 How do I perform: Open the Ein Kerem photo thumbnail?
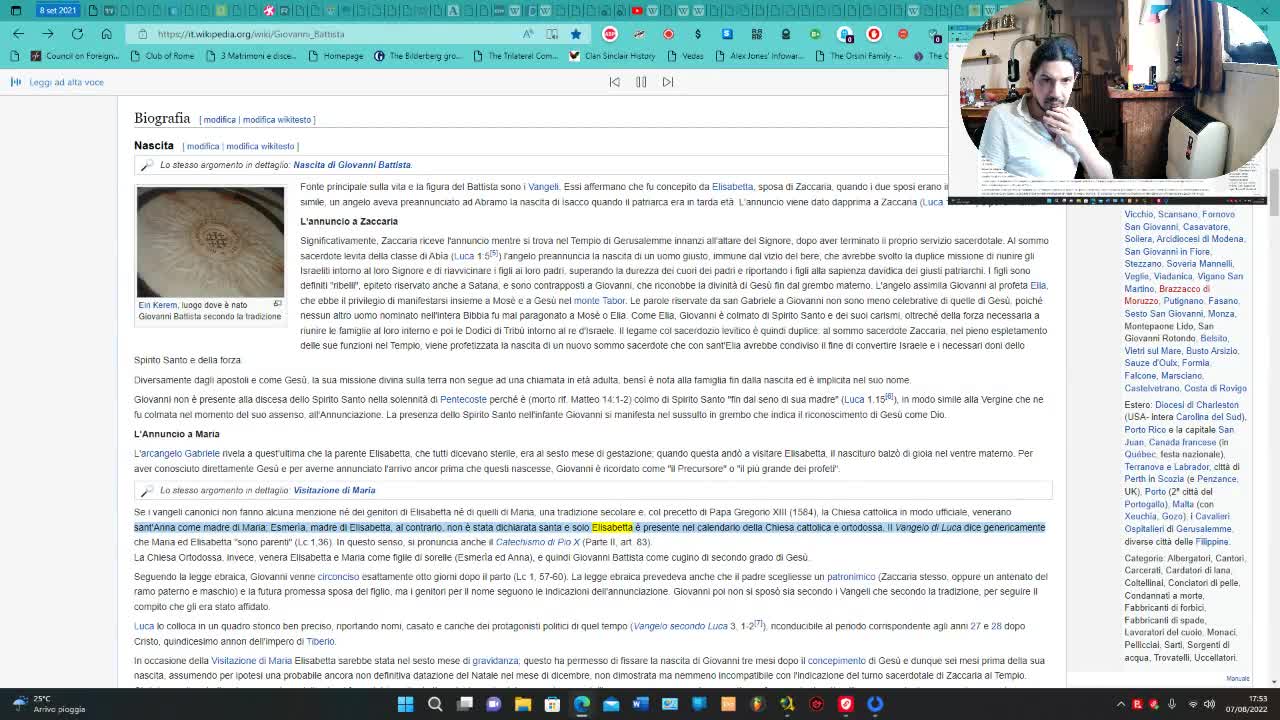(x=210, y=242)
